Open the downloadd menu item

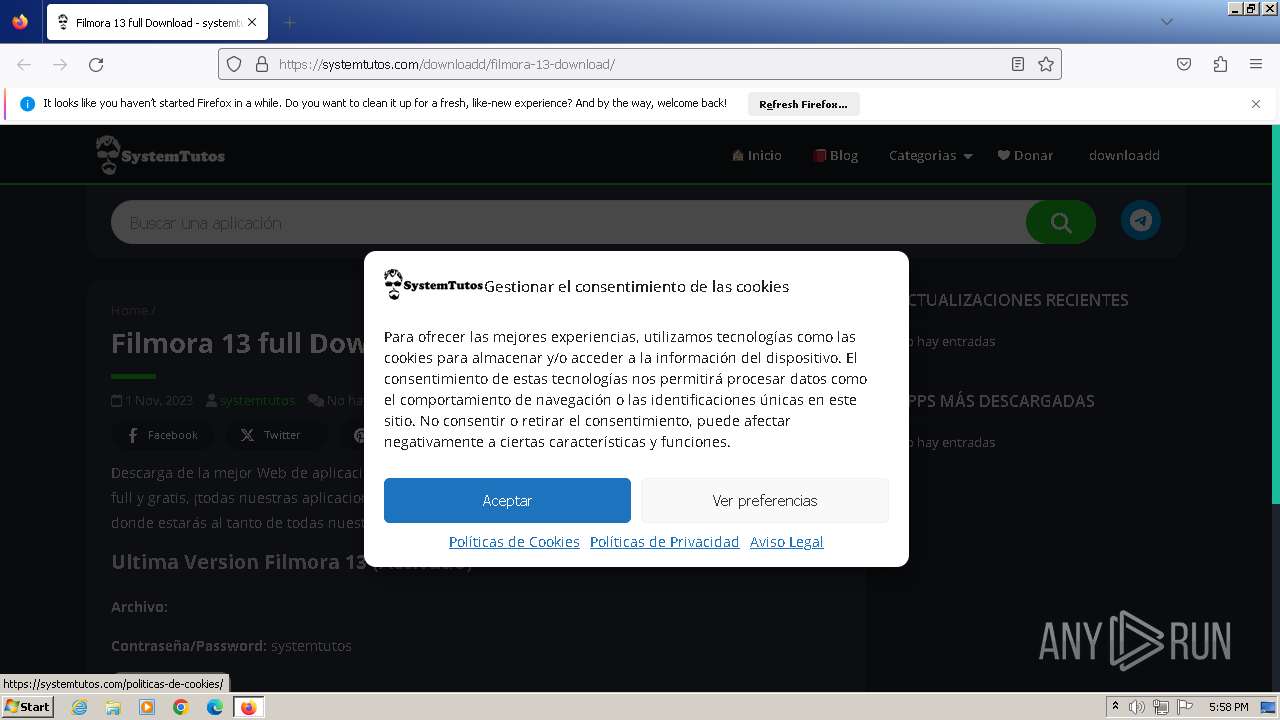point(1124,155)
